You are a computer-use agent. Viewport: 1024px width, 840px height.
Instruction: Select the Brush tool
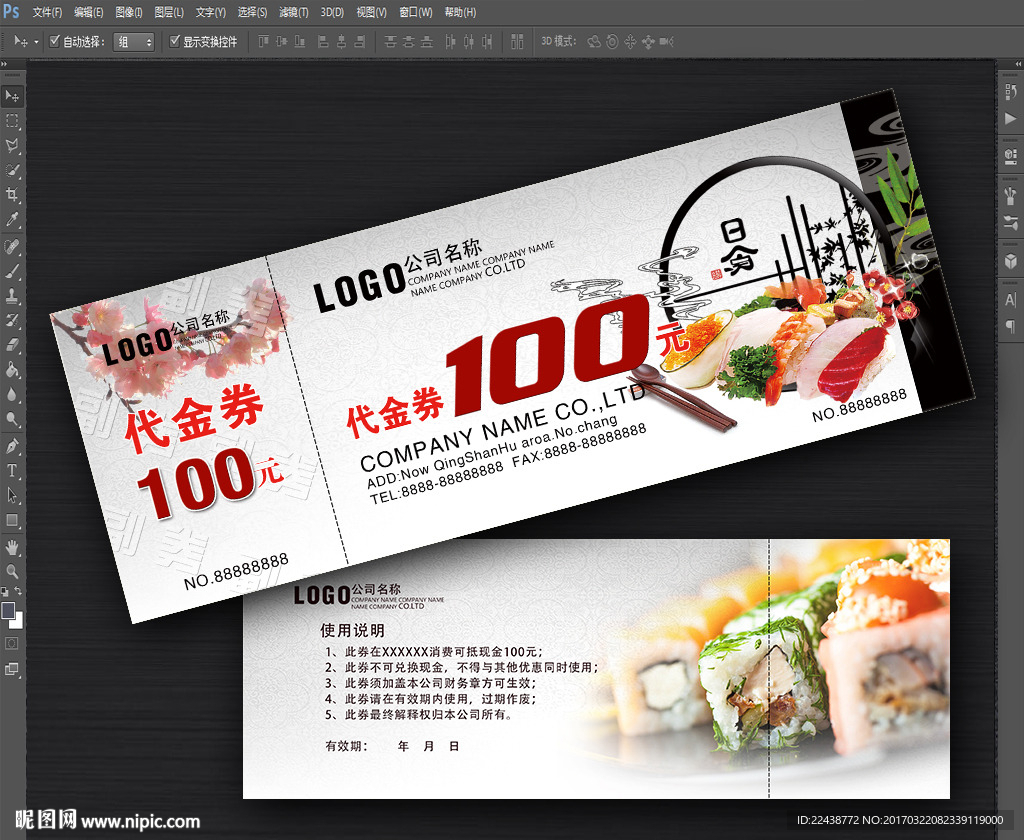[x=12, y=271]
